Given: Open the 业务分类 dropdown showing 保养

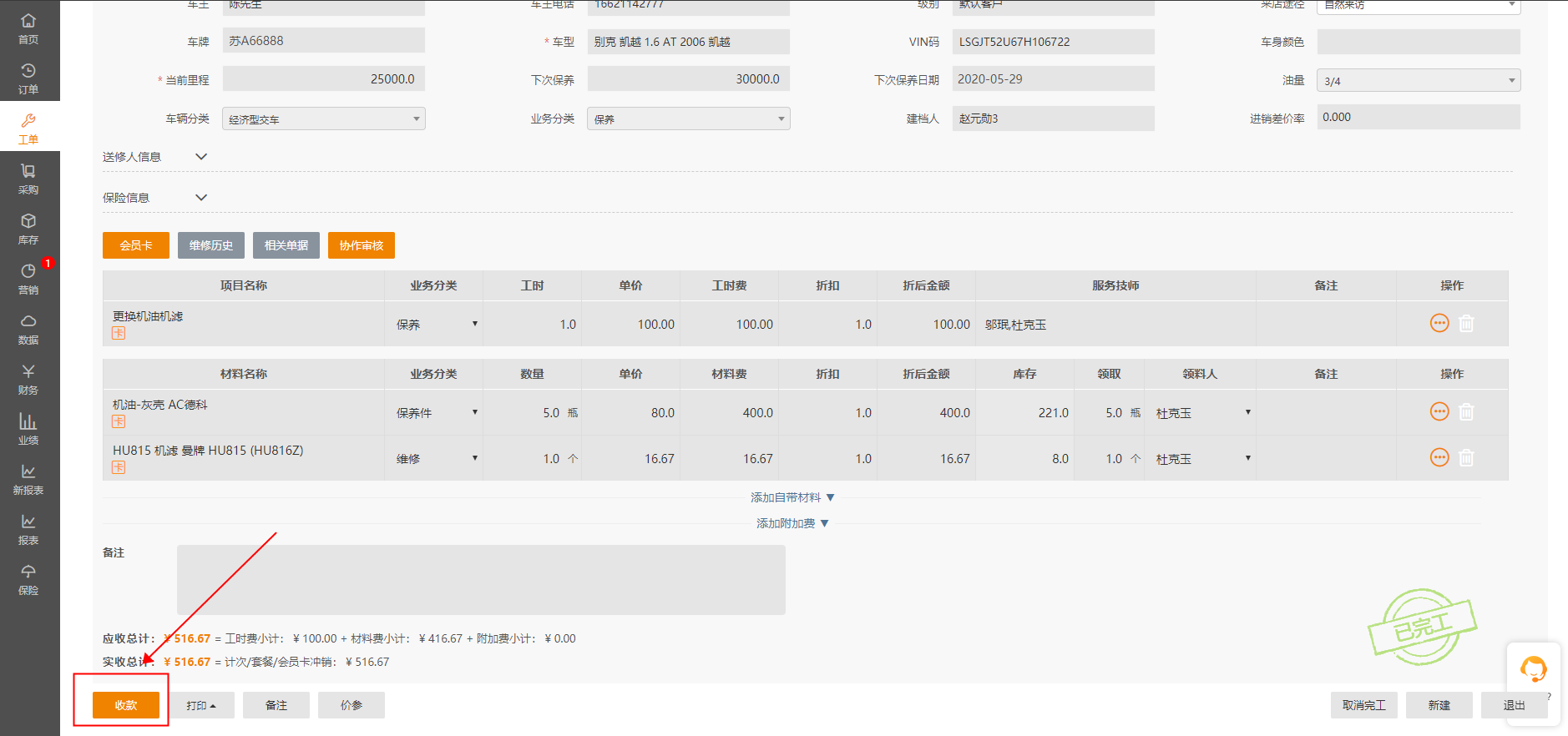Looking at the screenshot, I should [x=689, y=119].
